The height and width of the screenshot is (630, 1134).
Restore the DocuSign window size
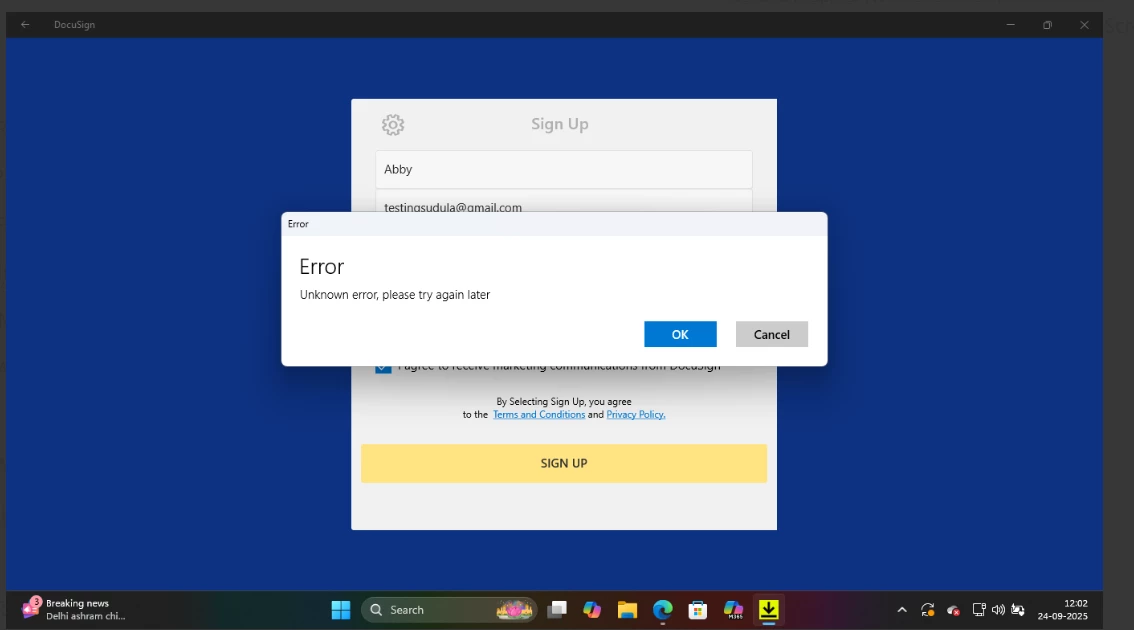tap(1047, 25)
